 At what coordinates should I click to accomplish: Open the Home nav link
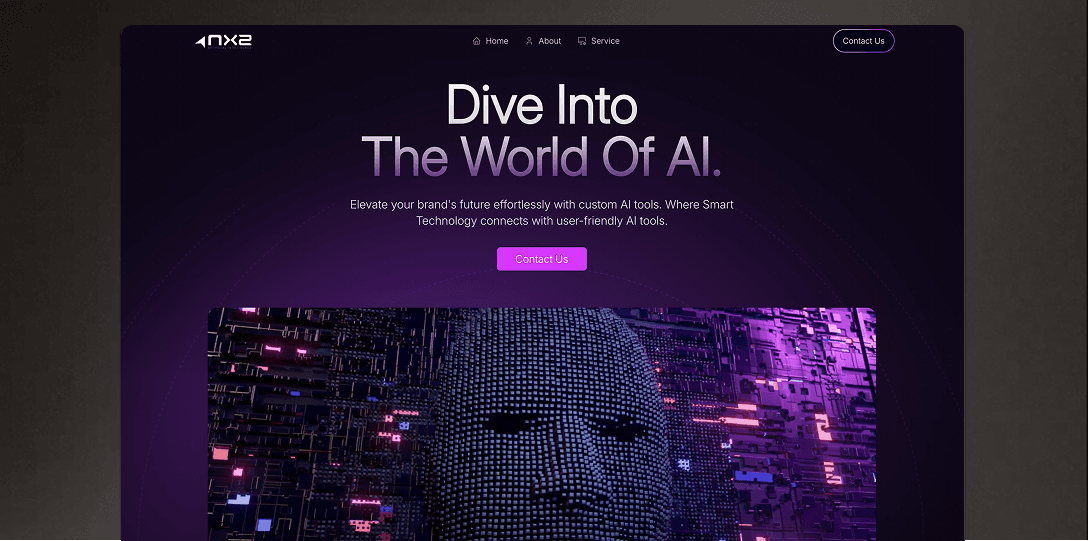497,41
